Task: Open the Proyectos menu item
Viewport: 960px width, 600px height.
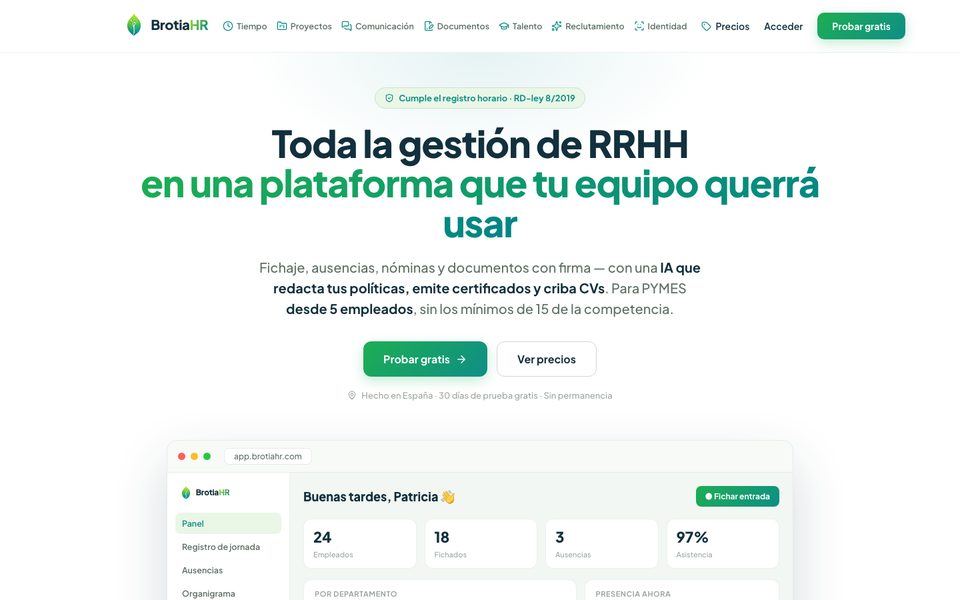Action: [304, 26]
